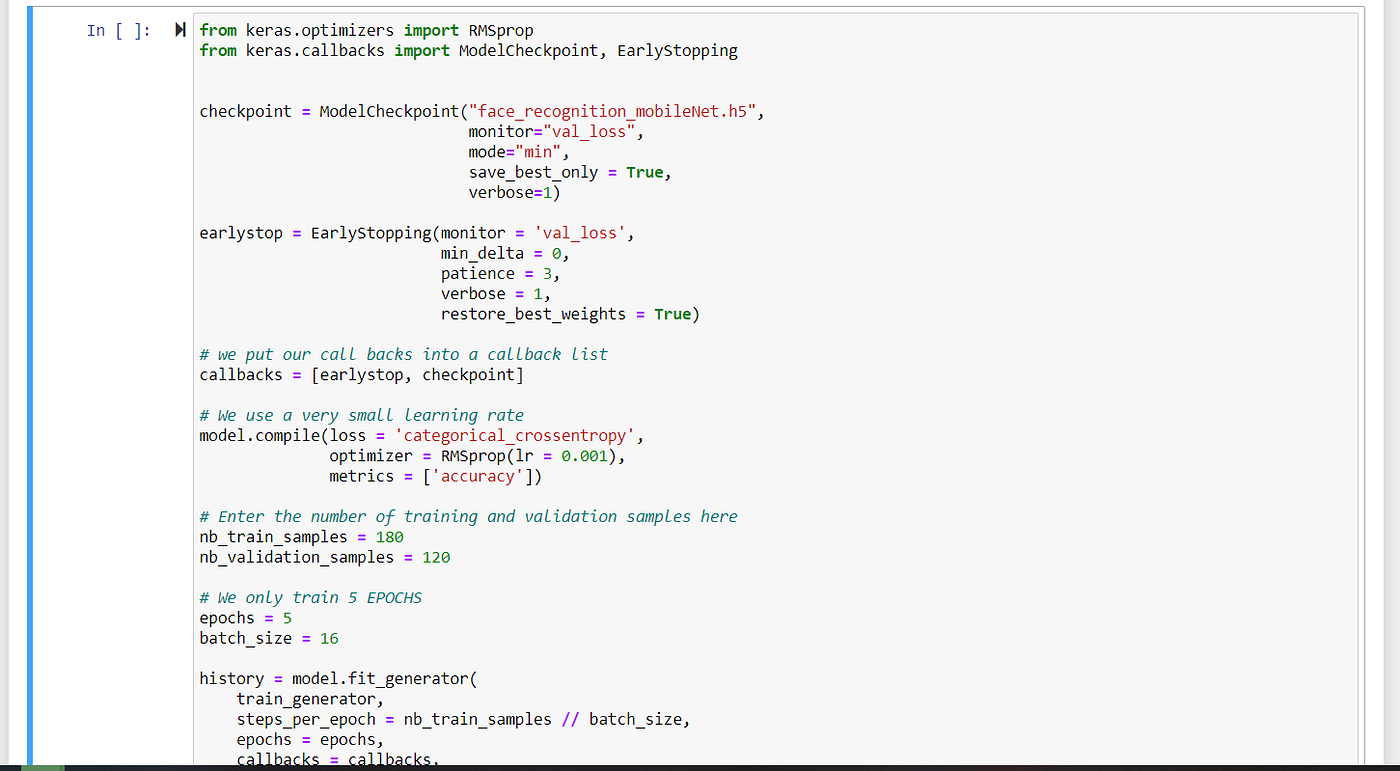The width and height of the screenshot is (1400, 771).
Task: Click the nb_train_samples value 180
Action: [389, 537]
